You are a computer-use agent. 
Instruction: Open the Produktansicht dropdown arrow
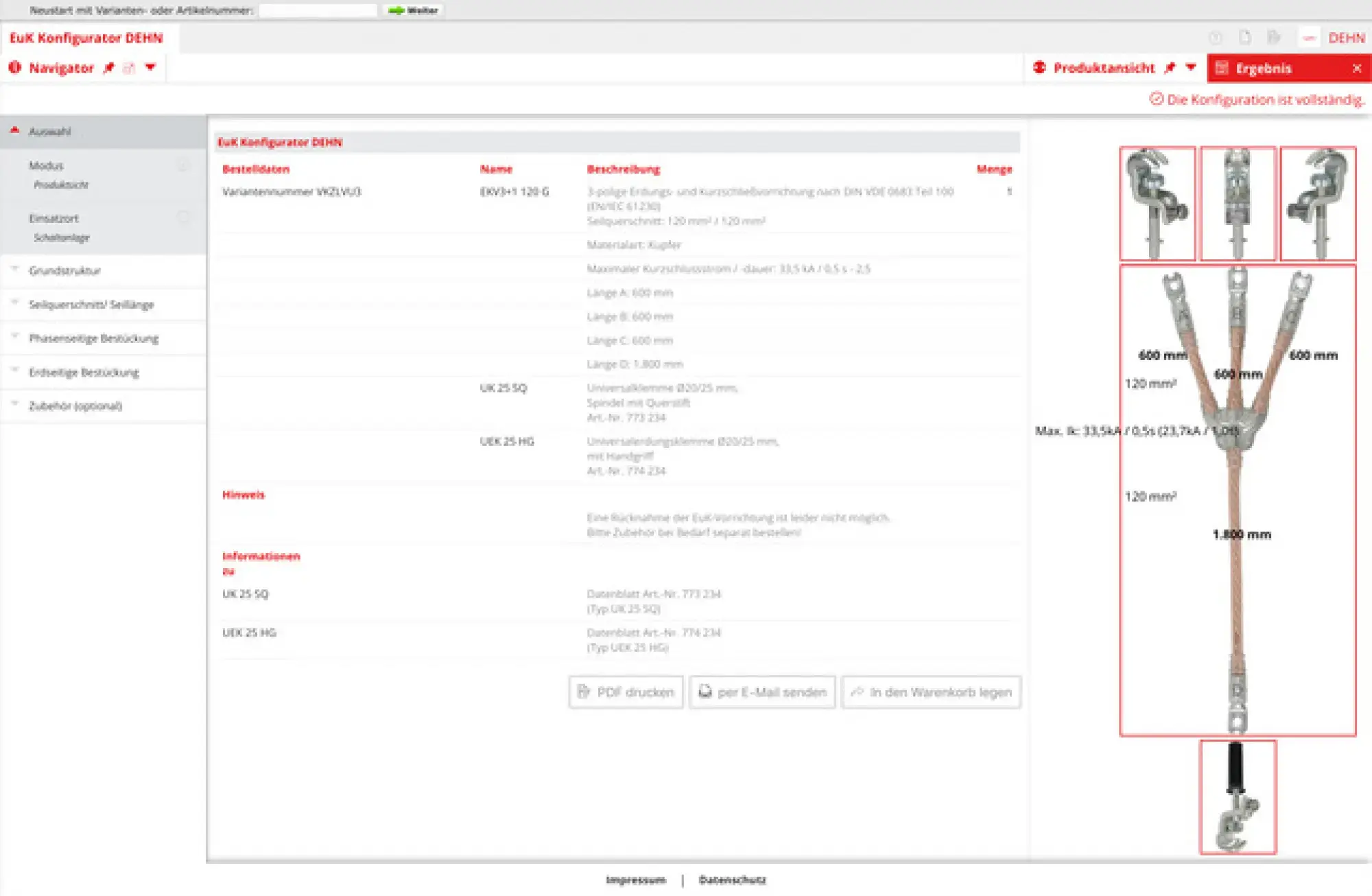pyautogui.click(x=1191, y=67)
